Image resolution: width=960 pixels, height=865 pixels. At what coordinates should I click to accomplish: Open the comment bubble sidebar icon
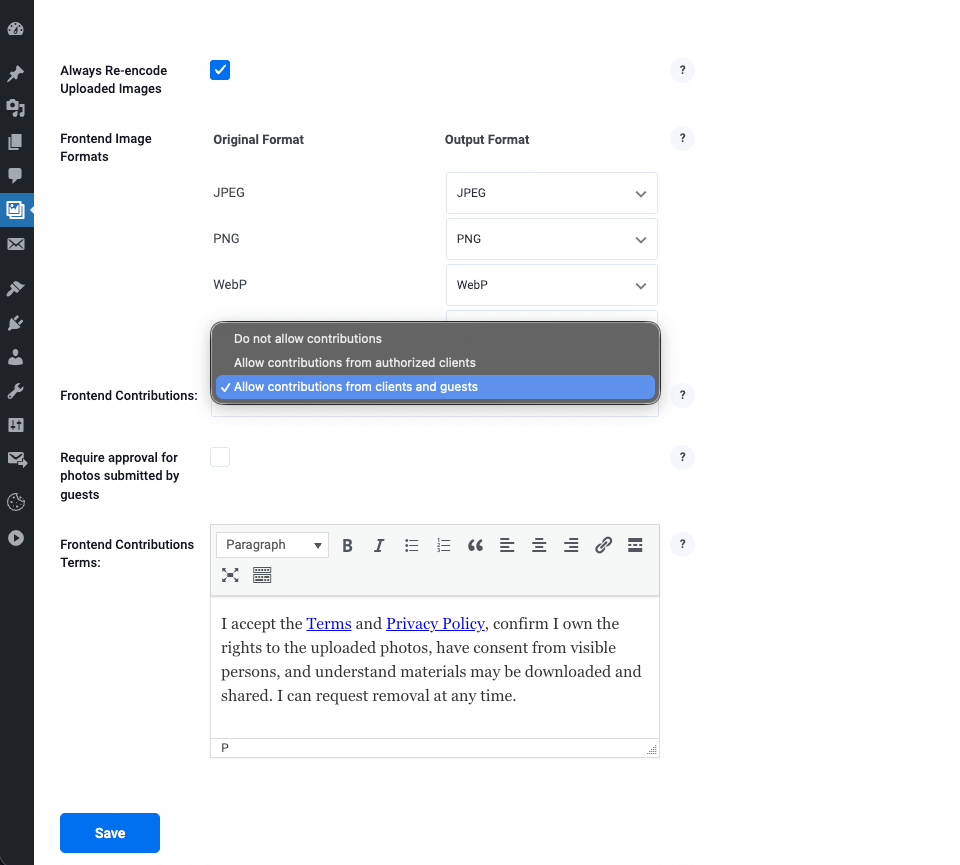click(16, 176)
